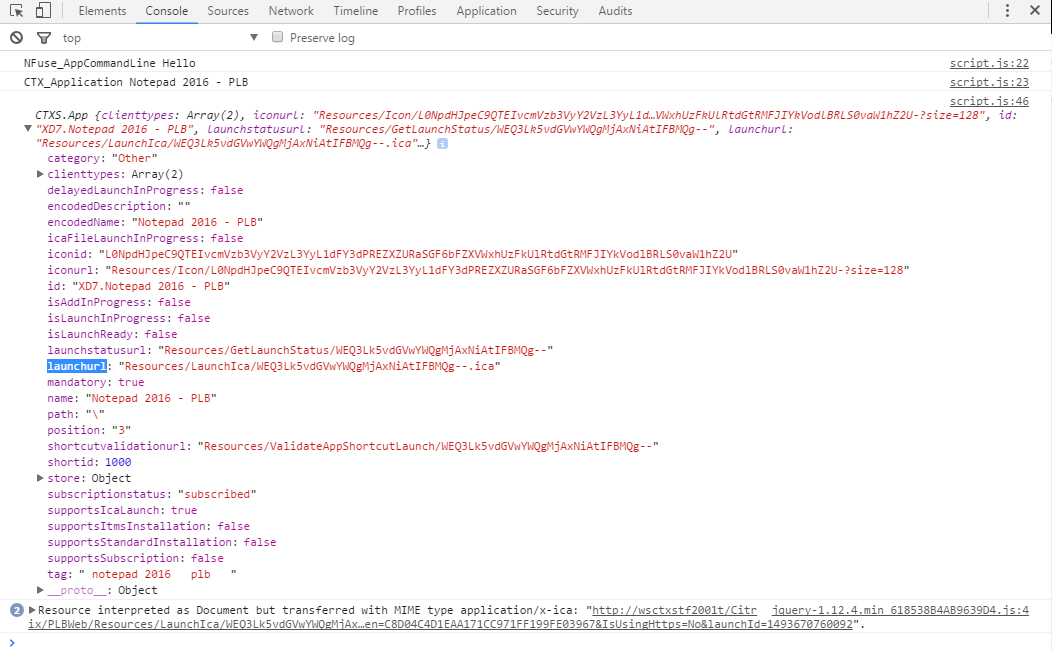Open the Sources tab

(228, 11)
